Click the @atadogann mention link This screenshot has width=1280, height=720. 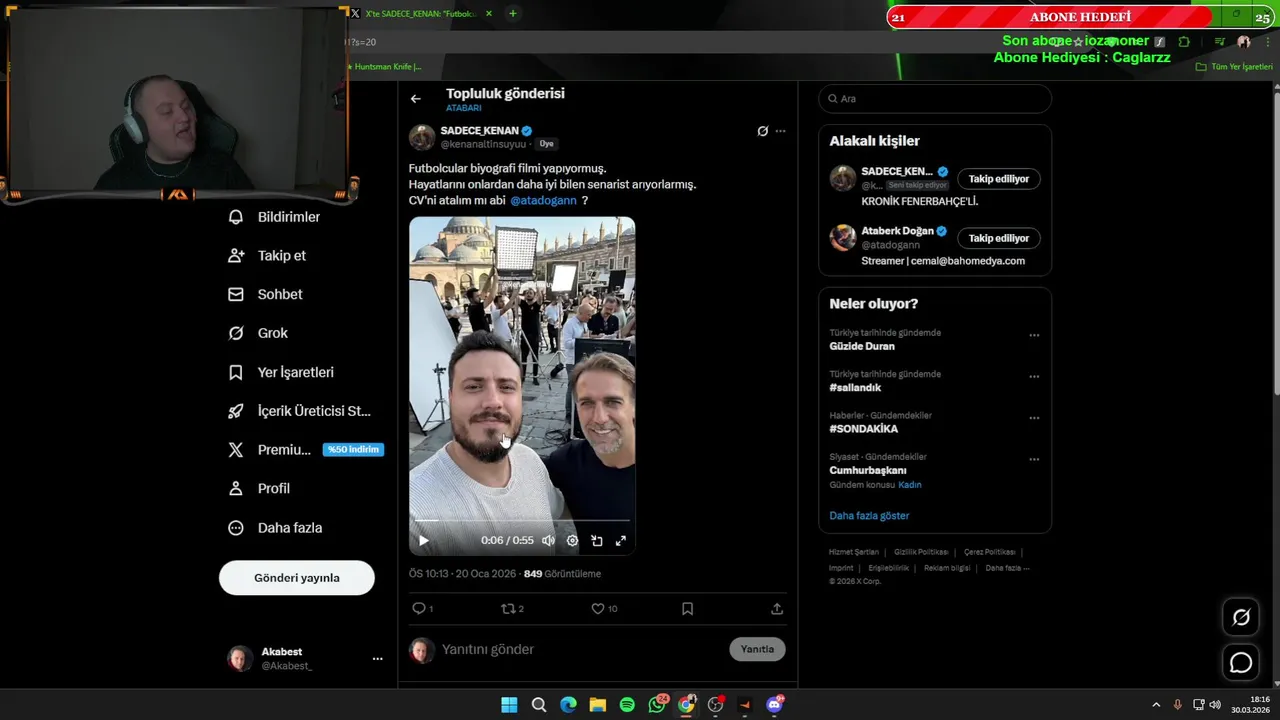tap(543, 200)
